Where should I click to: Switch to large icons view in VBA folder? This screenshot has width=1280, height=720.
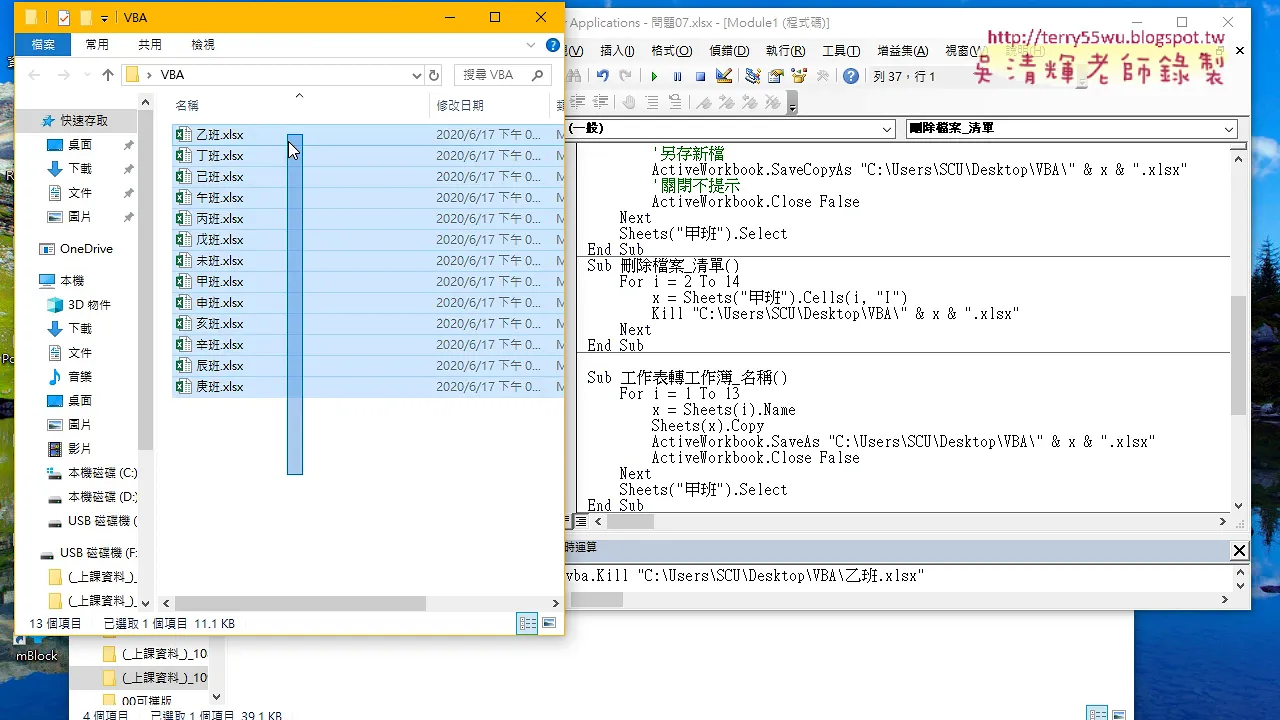click(x=548, y=623)
